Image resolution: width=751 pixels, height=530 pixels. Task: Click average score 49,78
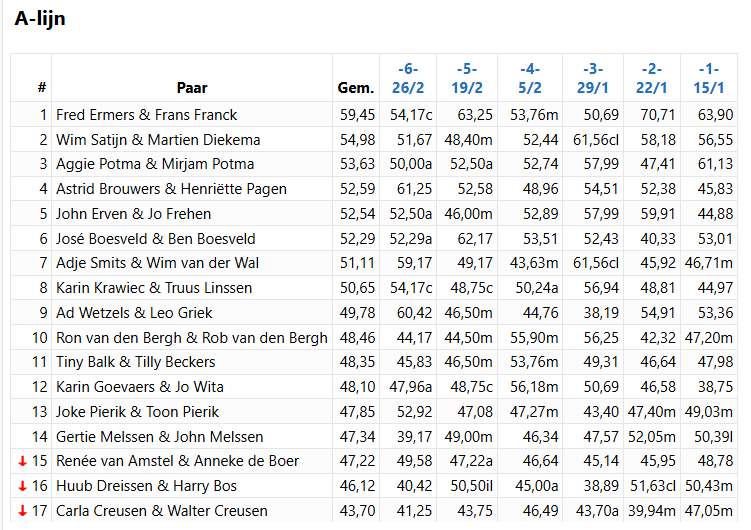pos(357,313)
